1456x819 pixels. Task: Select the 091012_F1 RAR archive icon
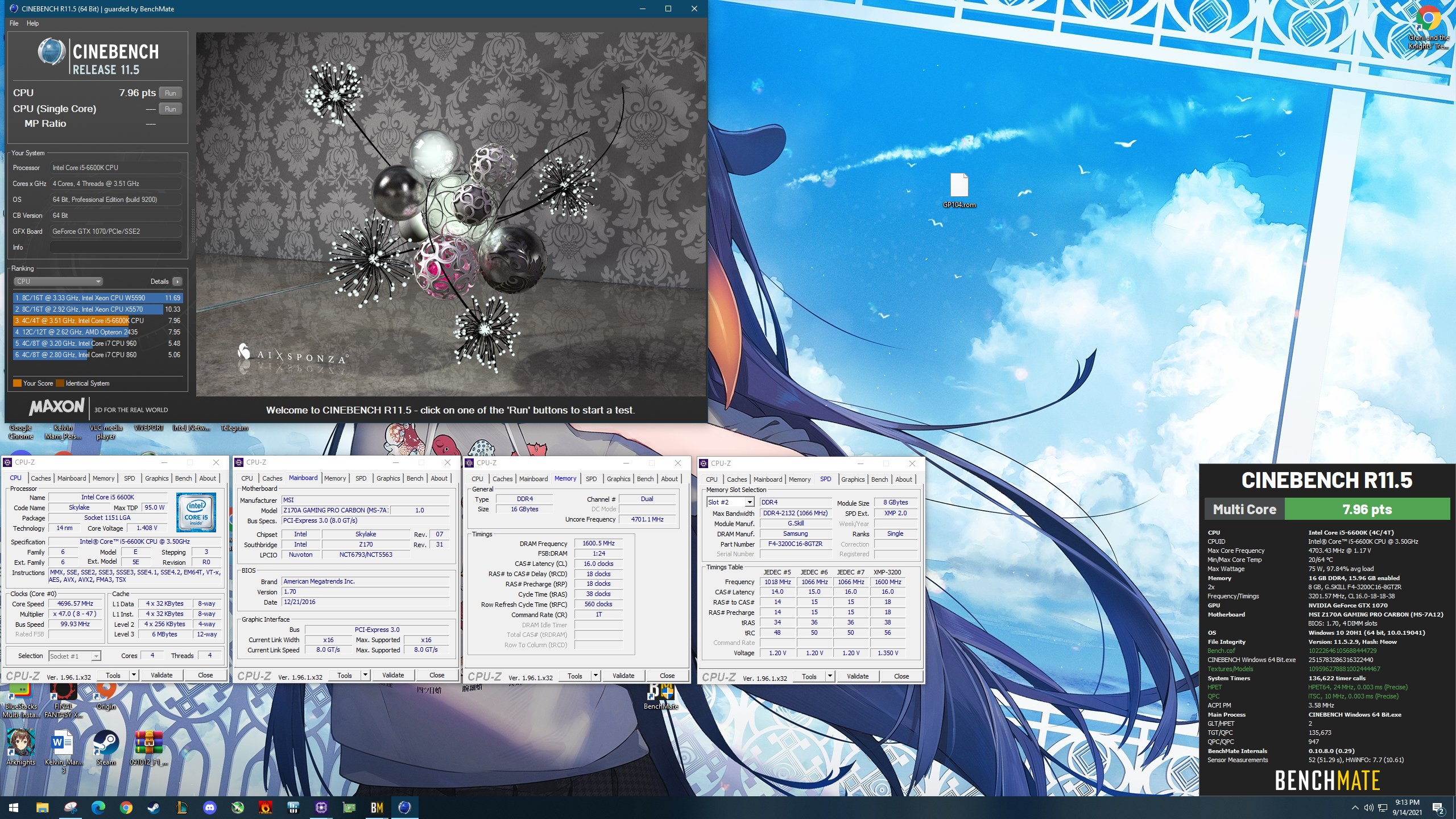point(148,747)
